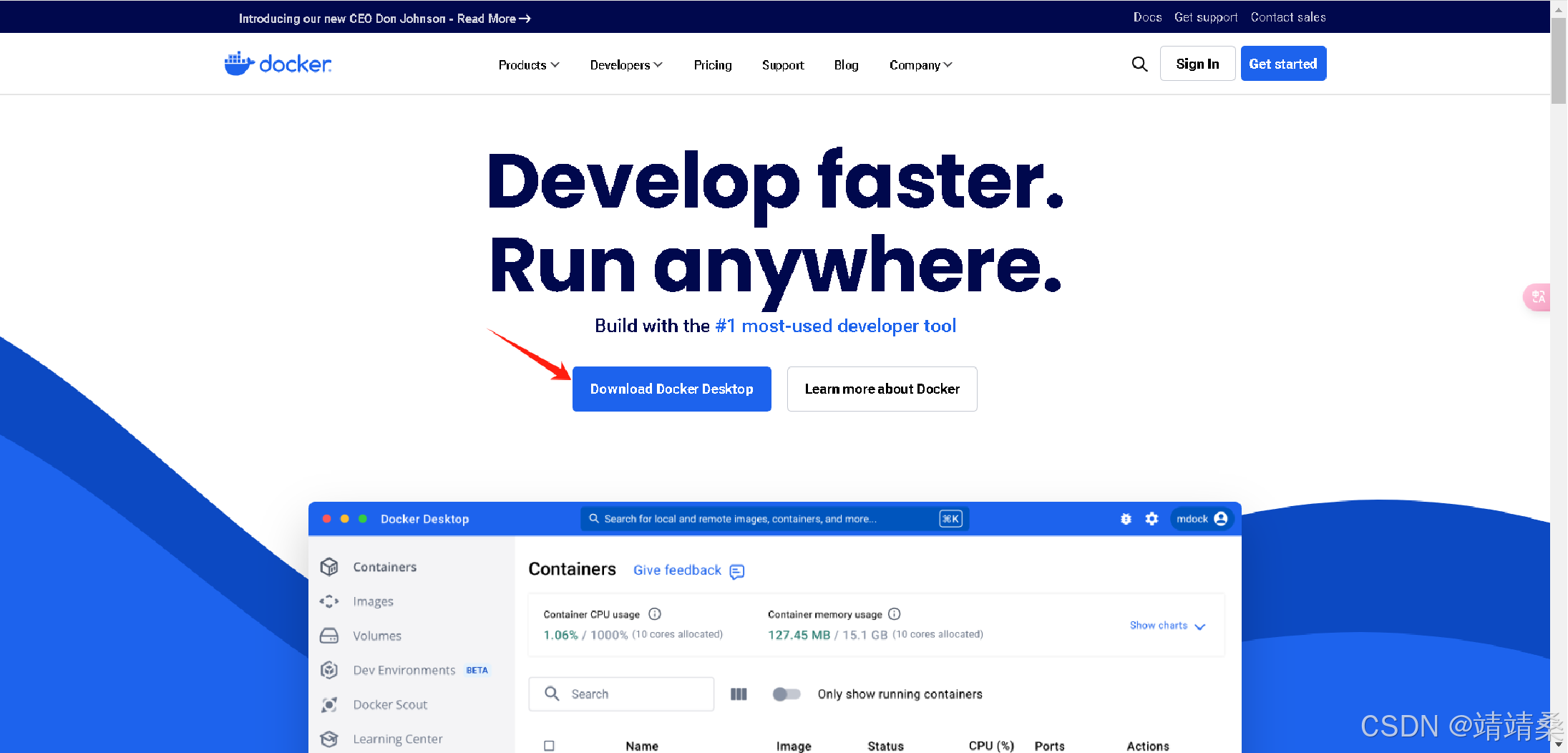Open the Support menu item
Screen dimensions: 1568x753
click(x=783, y=65)
